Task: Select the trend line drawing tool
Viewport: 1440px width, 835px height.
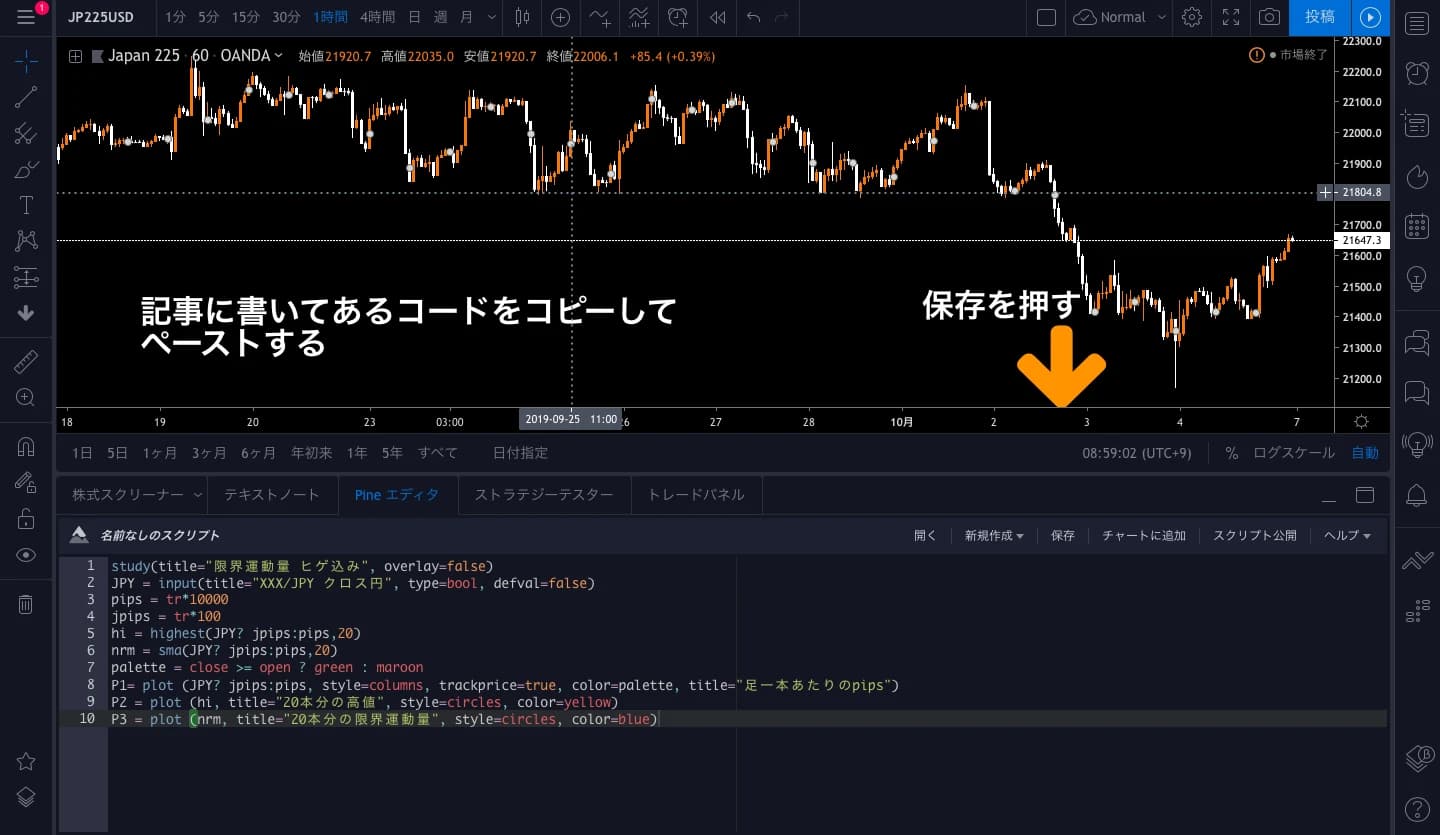Action: pos(25,97)
